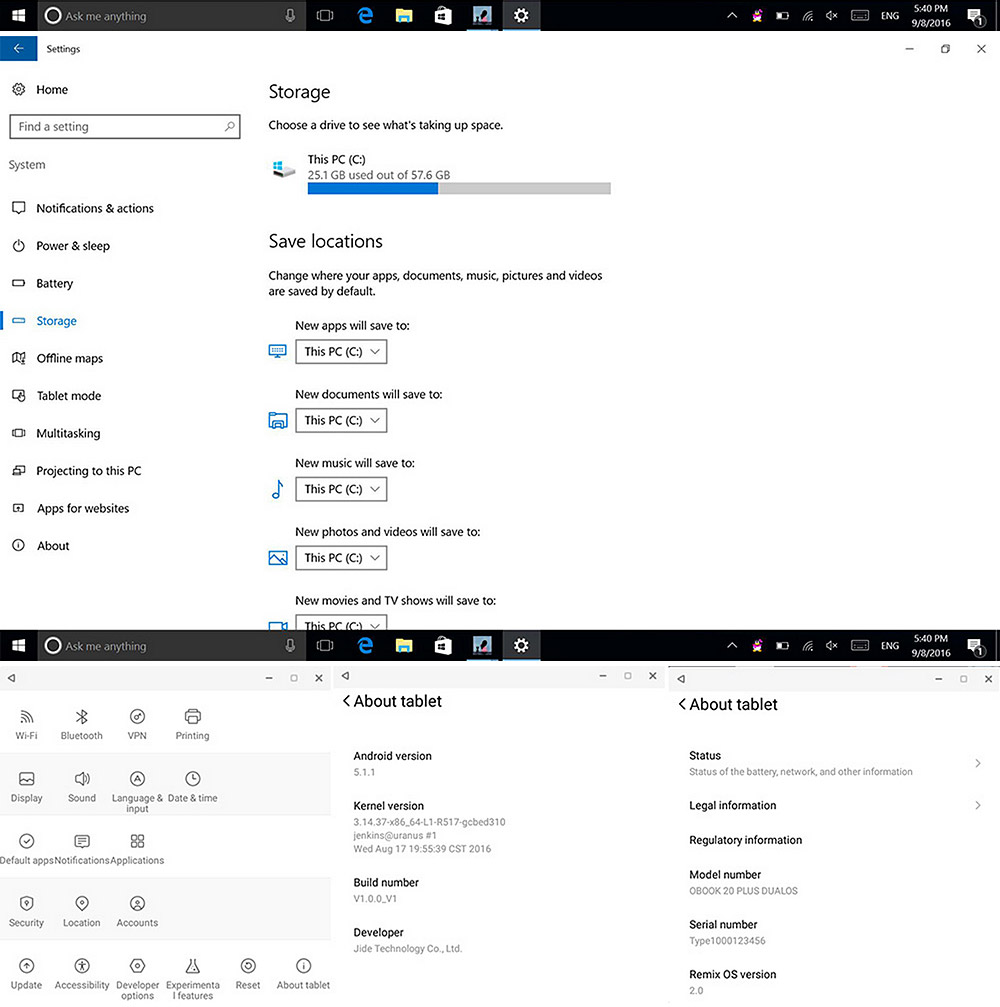Open Projecting to this PC settings
The width and height of the screenshot is (1000, 1007).
point(76,471)
